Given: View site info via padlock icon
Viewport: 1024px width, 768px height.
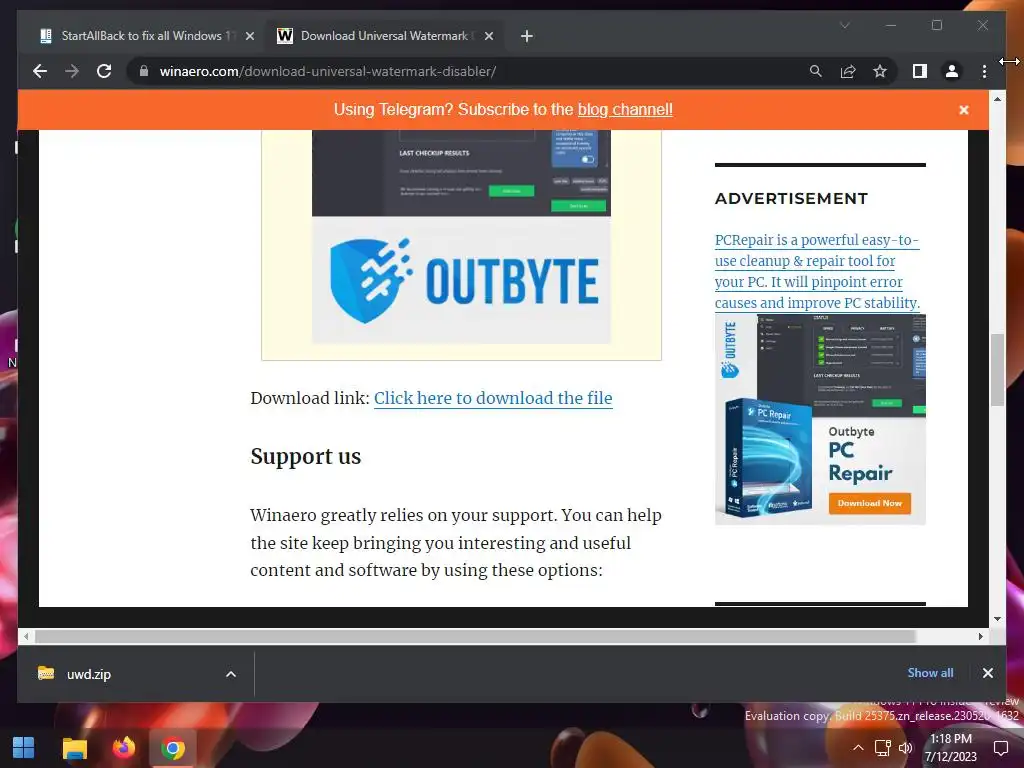Looking at the screenshot, I should point(144,71).
